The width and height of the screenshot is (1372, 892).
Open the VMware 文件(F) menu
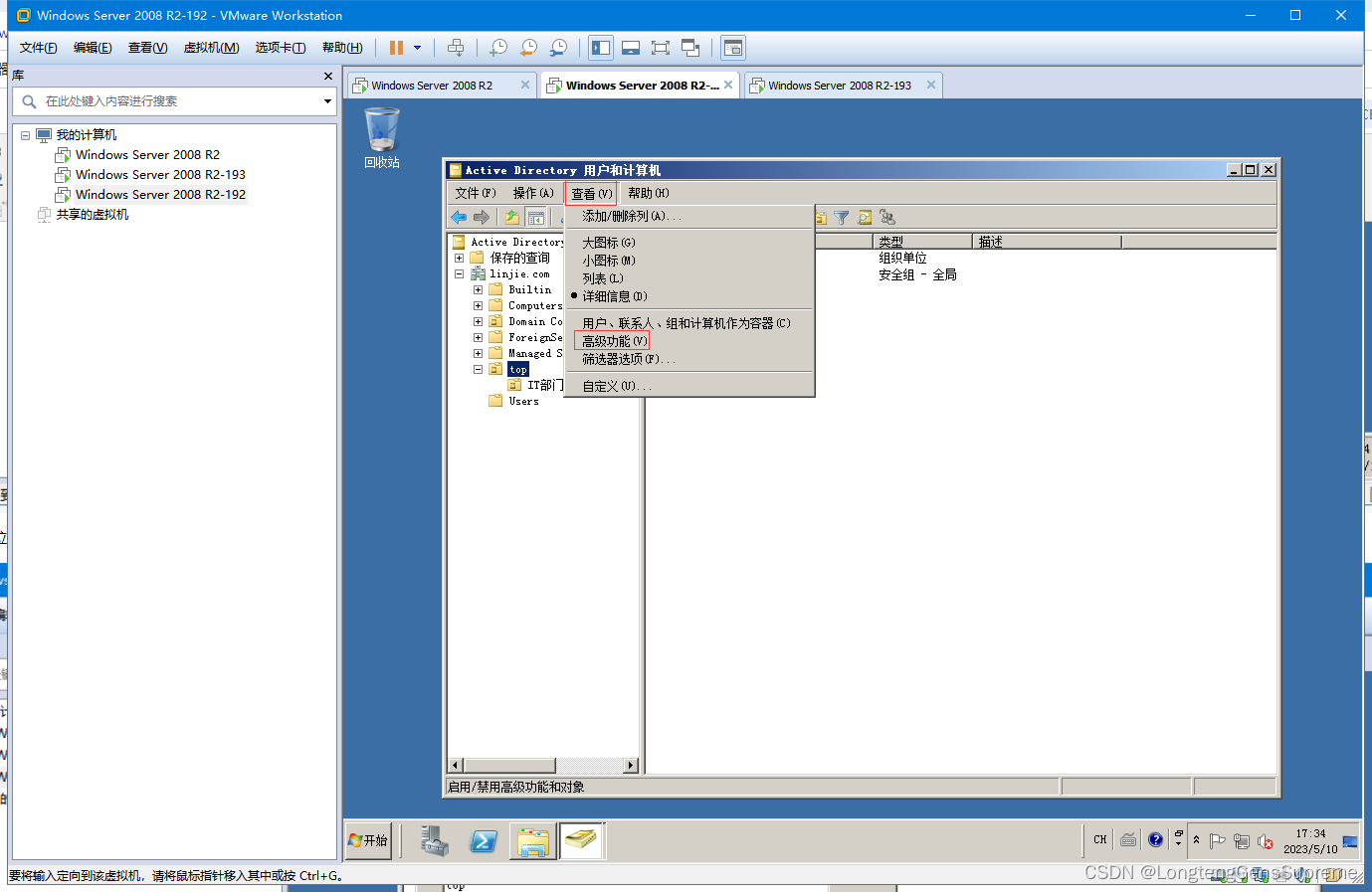click(38, 48)
